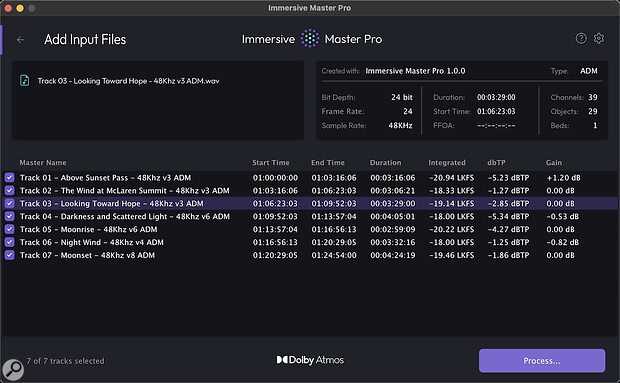Open the settings gear icon

point(599,38)
